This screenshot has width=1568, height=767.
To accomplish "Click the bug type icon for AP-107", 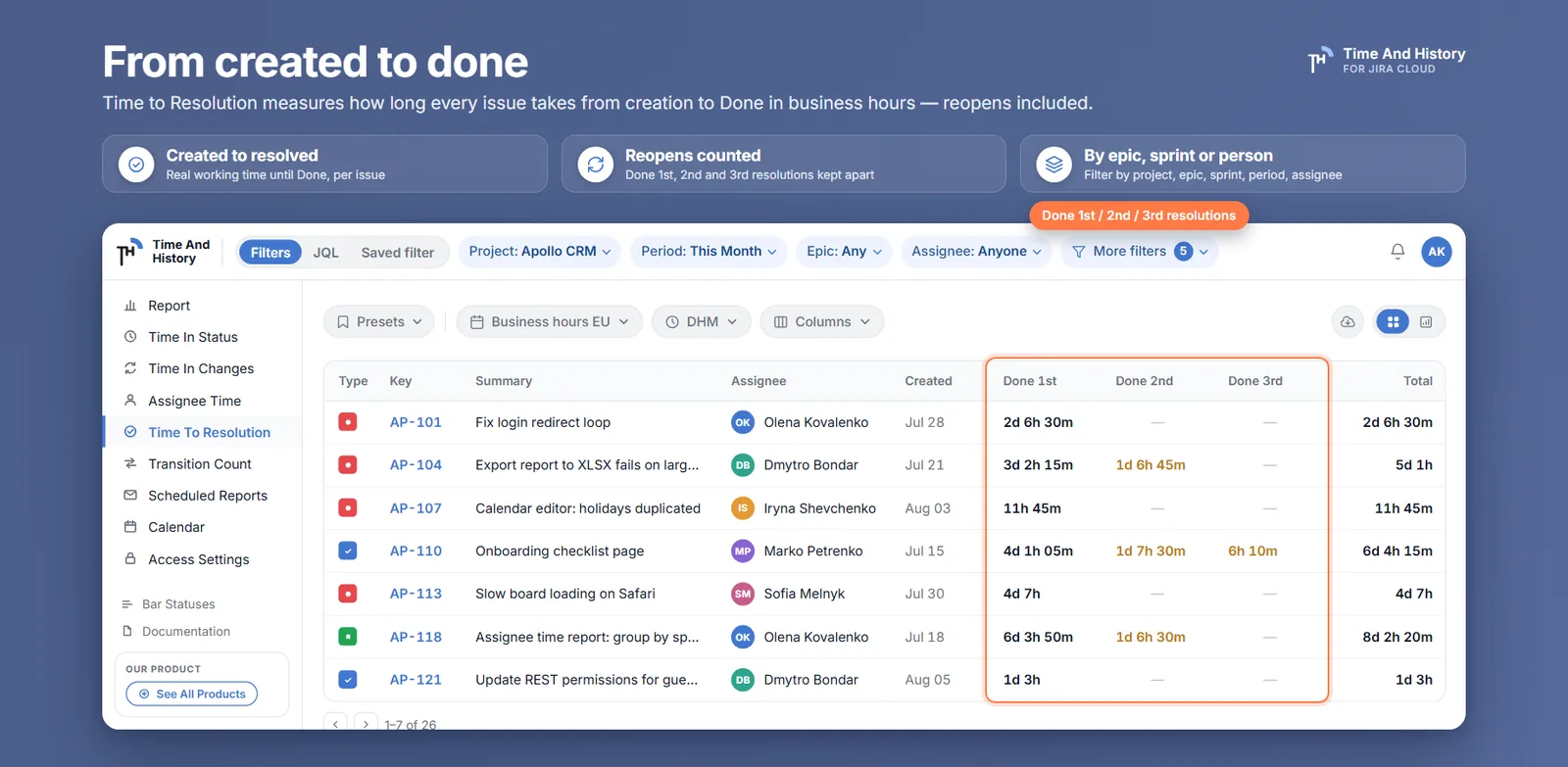I will point(348,508).
